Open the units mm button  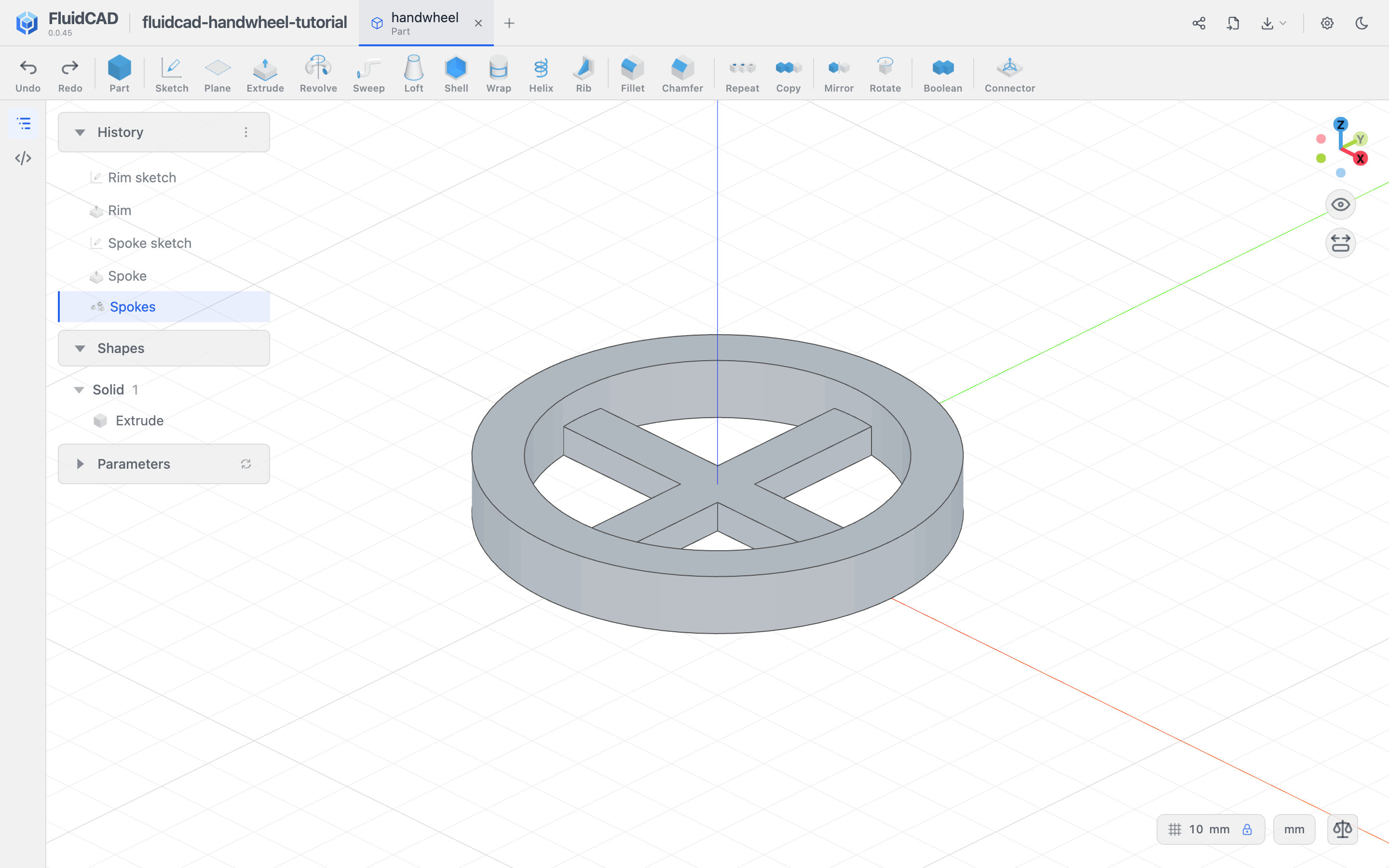(1294, 829)
